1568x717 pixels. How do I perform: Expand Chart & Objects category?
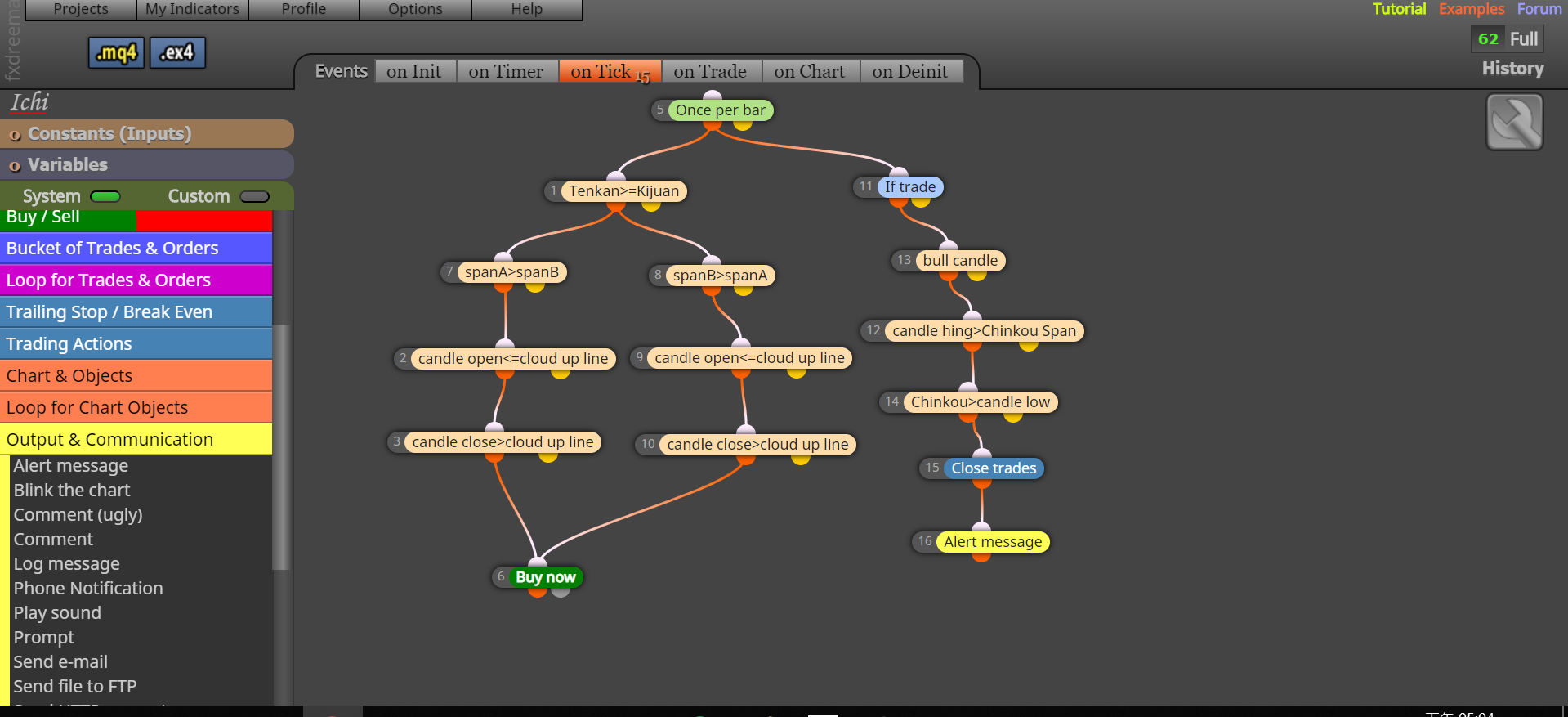point(136,376)
